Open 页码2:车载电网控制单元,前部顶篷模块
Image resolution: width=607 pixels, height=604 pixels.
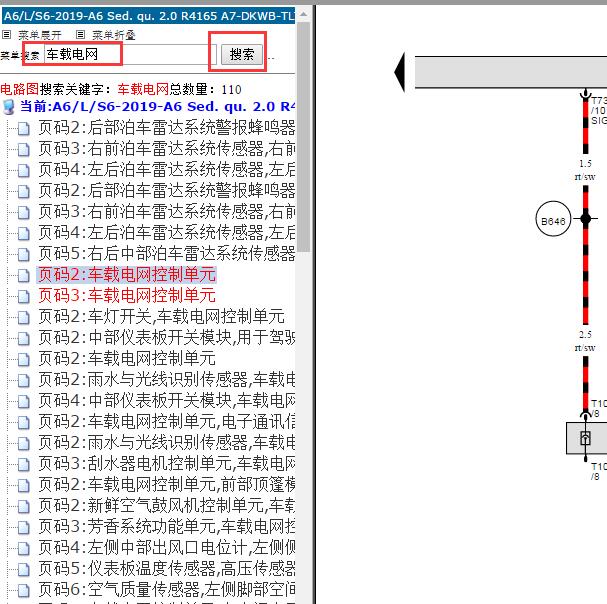tap(166, 484)
